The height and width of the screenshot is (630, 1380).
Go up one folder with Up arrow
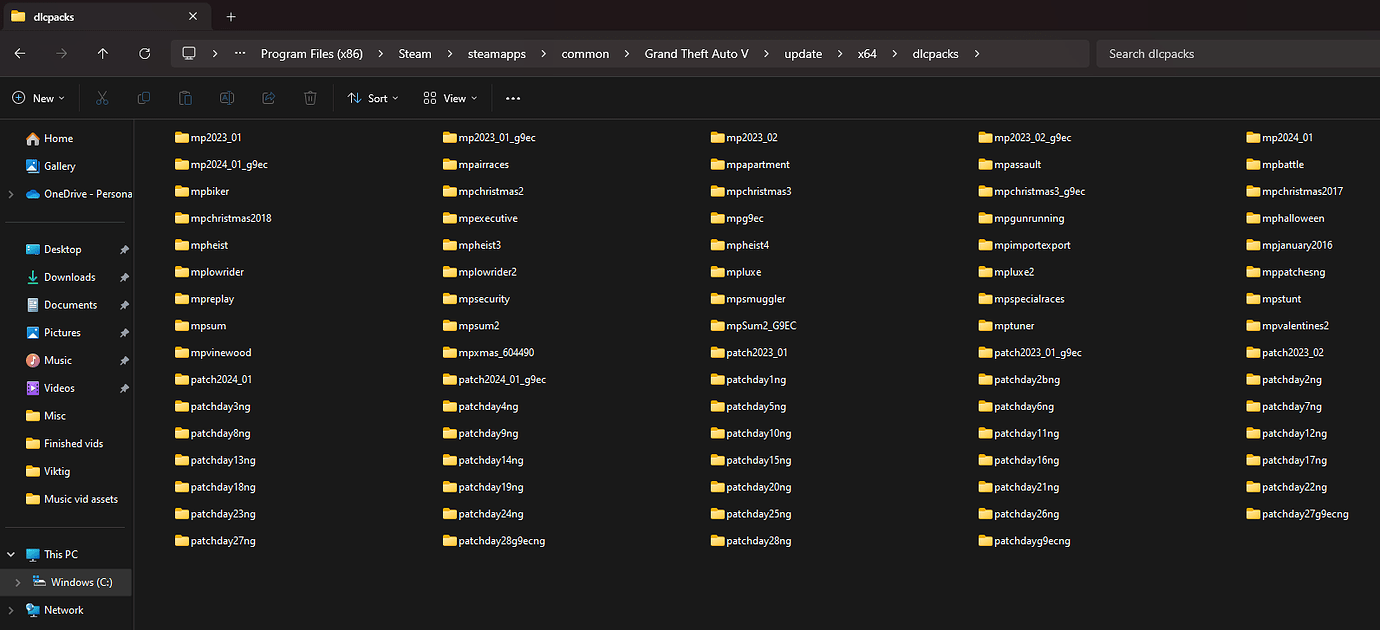(103, 54)
